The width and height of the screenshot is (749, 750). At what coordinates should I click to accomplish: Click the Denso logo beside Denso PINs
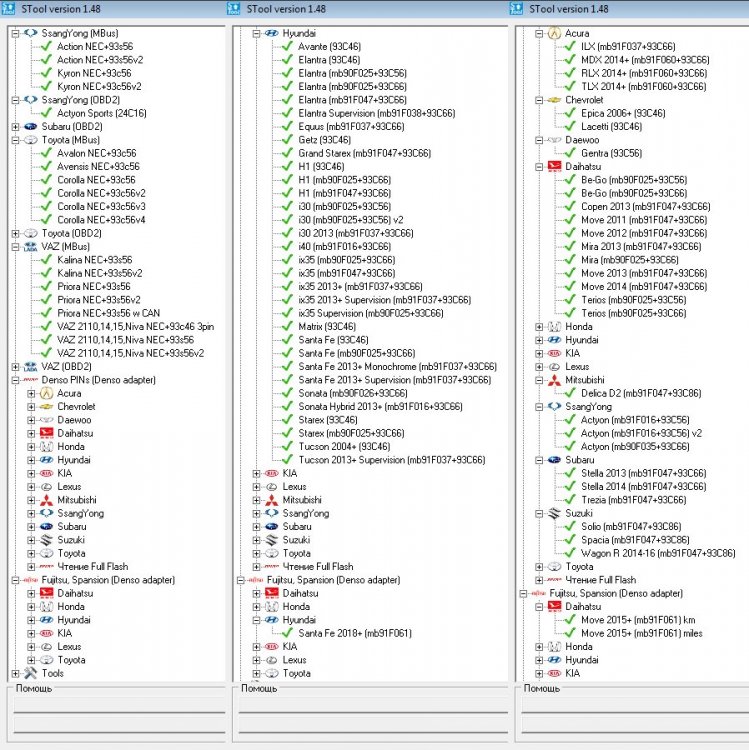[31, 380]
